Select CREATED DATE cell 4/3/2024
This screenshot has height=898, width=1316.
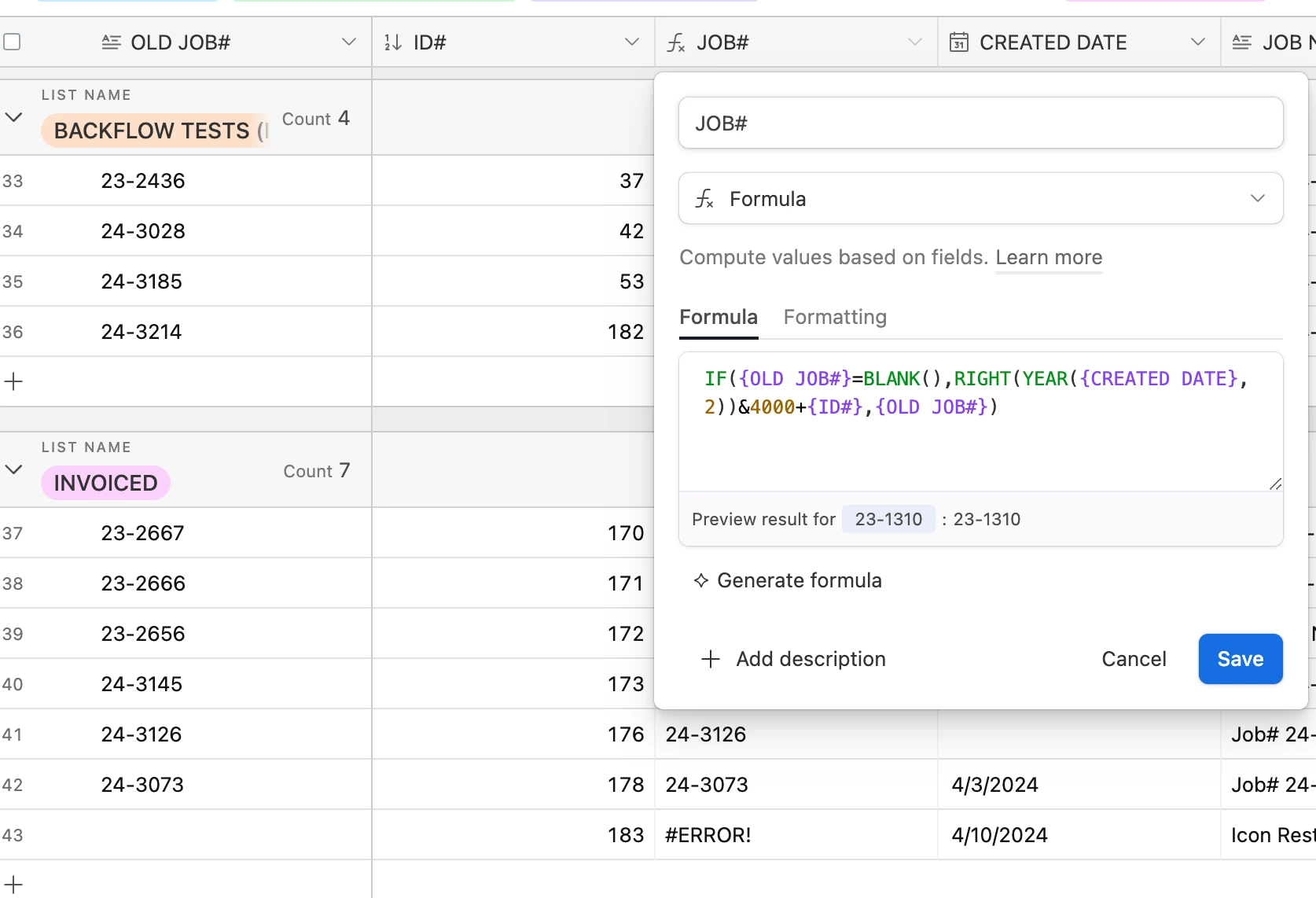coord(1079,785)
